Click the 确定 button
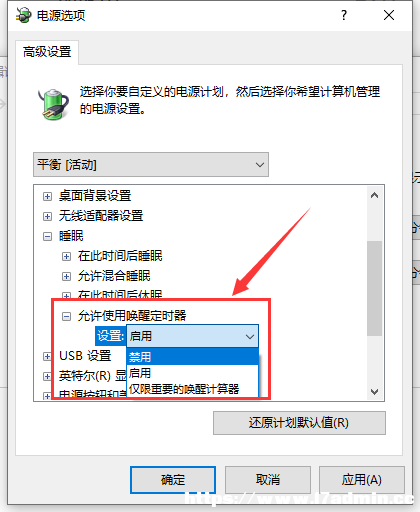 173,480
